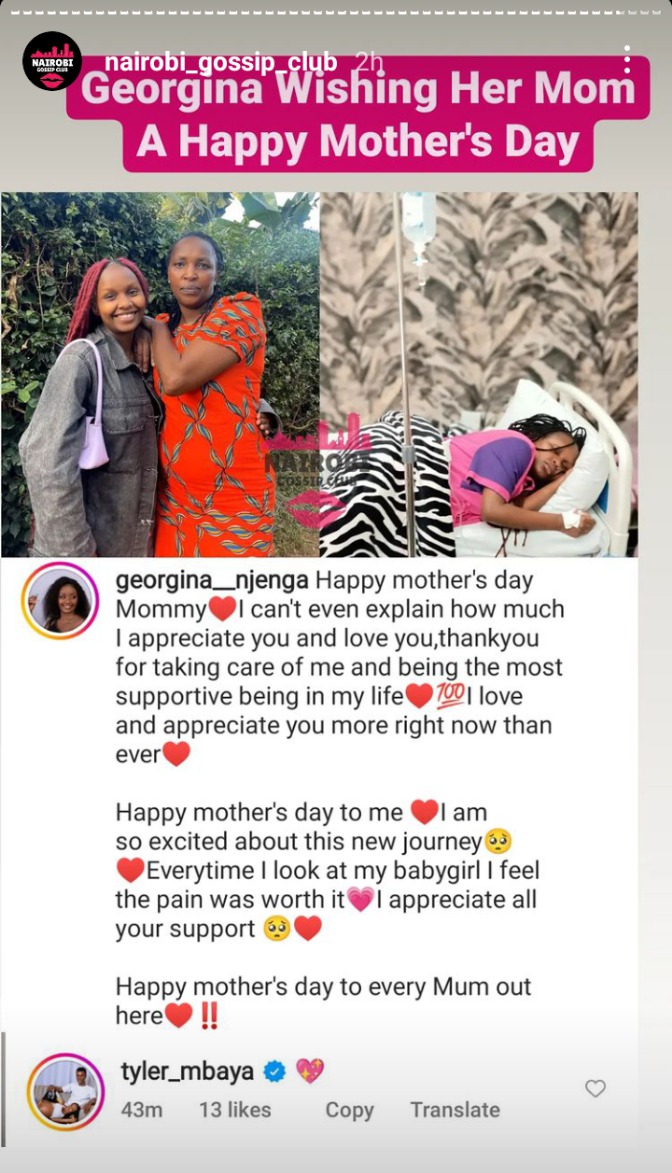Viewport: 672px width, 1173px height.
Task: Tap the pink Mother's Day title banner
Action: point(358,114)
